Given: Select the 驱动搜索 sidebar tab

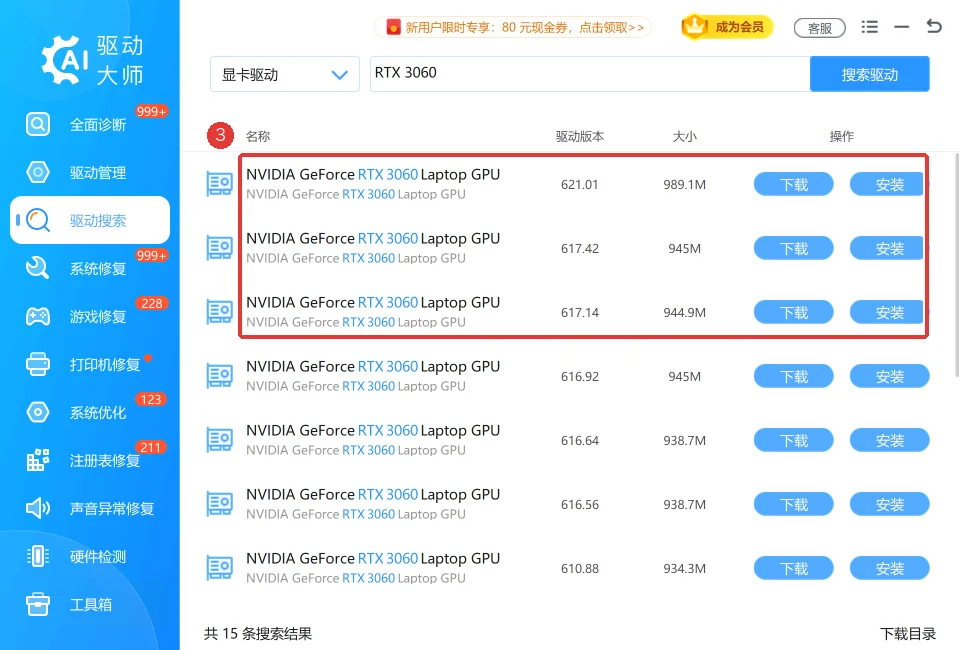Looking at the screenshot, I should tap(90, 220).
